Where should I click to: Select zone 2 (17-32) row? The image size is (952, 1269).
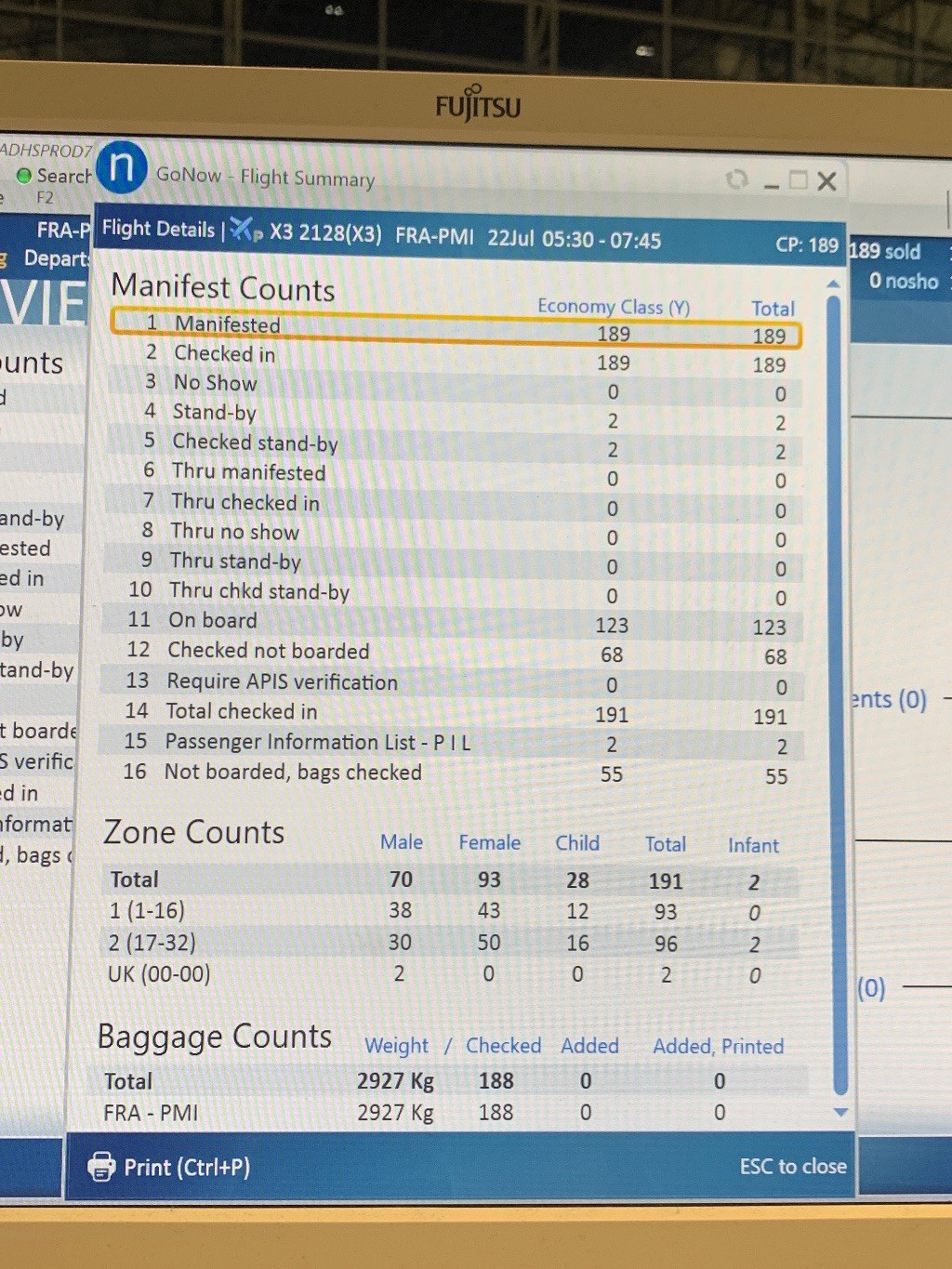pos(446,943)
